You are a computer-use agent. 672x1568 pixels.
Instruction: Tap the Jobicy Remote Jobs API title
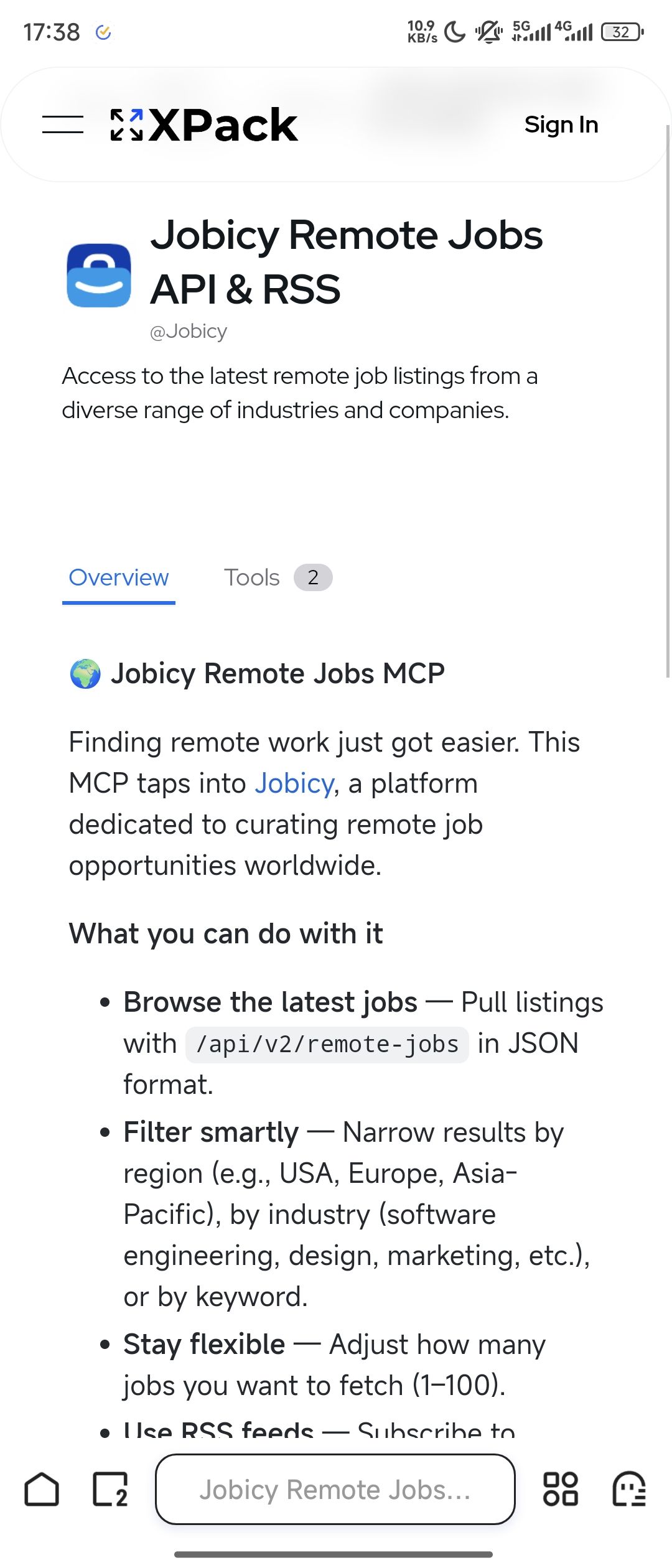[x=347, y=262]
